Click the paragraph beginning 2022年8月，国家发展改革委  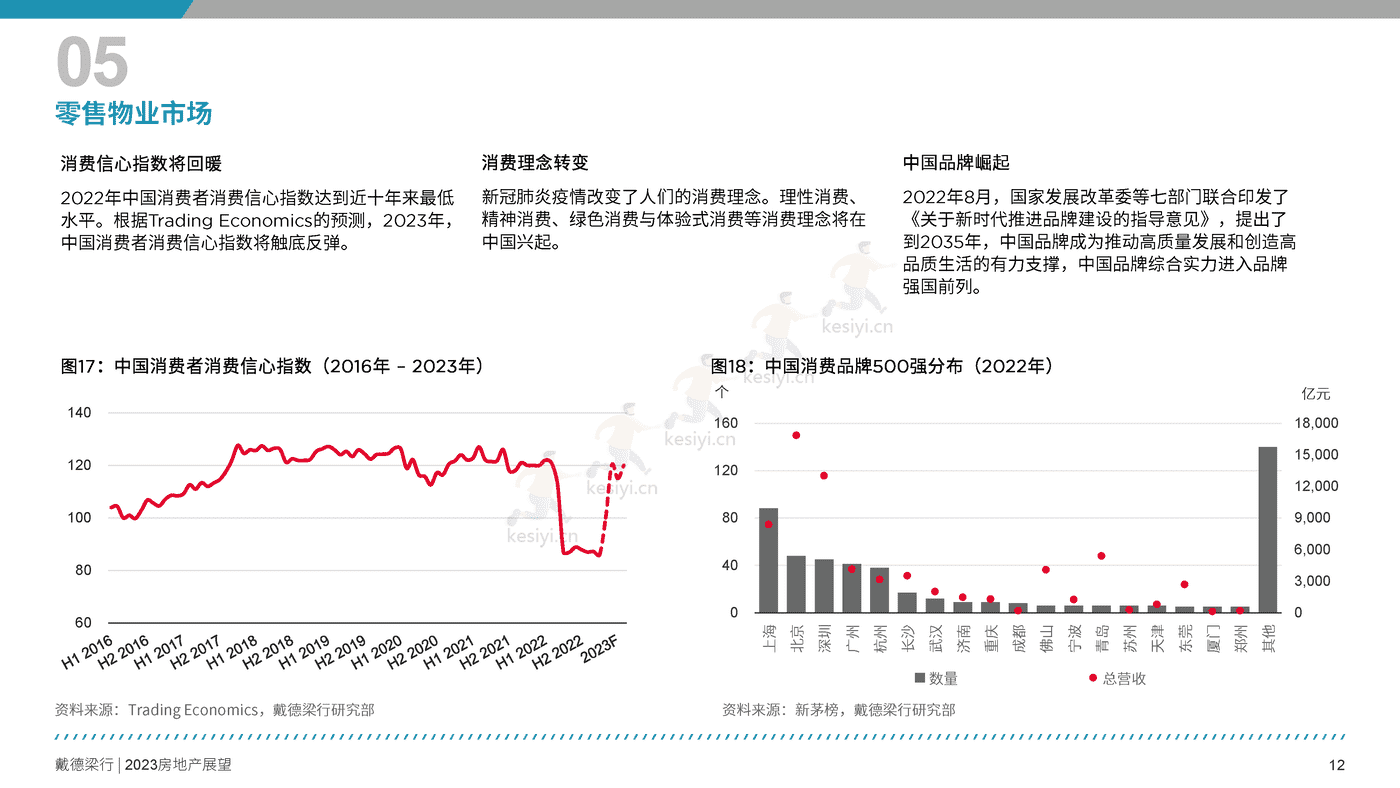coord(1100,241)
